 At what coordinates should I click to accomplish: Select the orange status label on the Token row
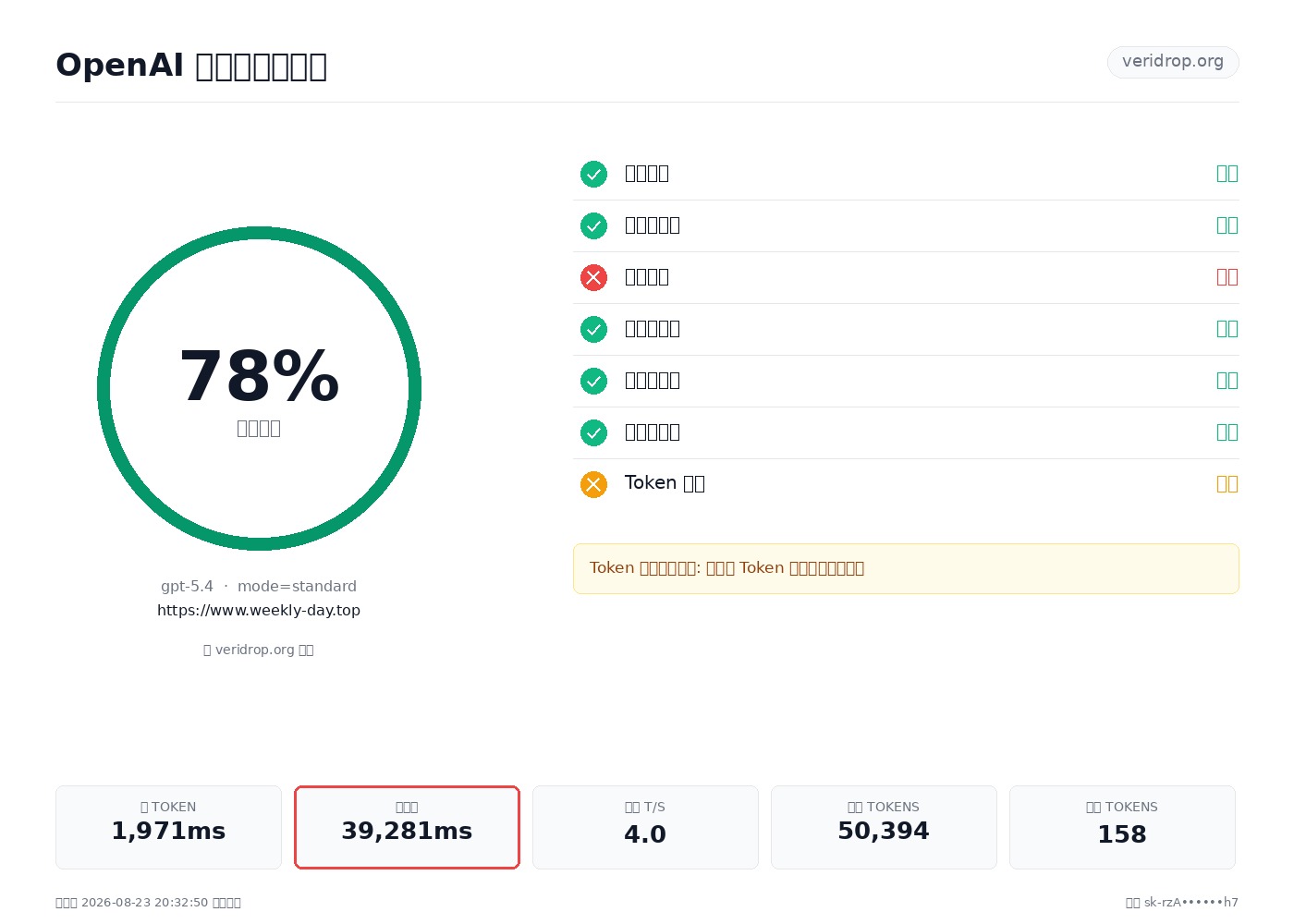tap(1227, 484)
